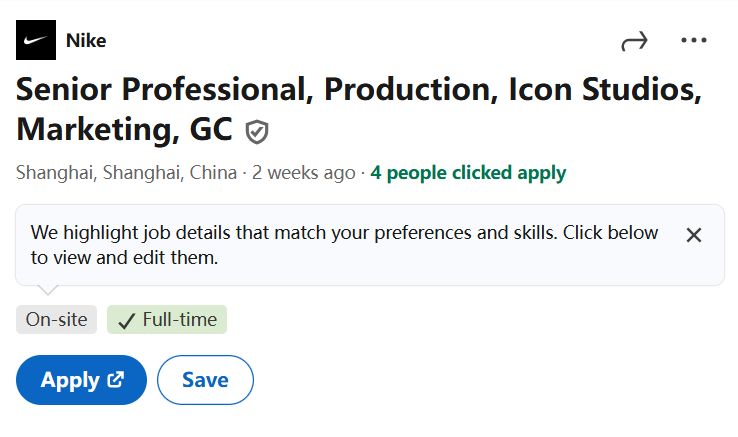Viewport: 738px width, 437px height.
Task: Share this job with the arrow icon
Action: point(634,41)
